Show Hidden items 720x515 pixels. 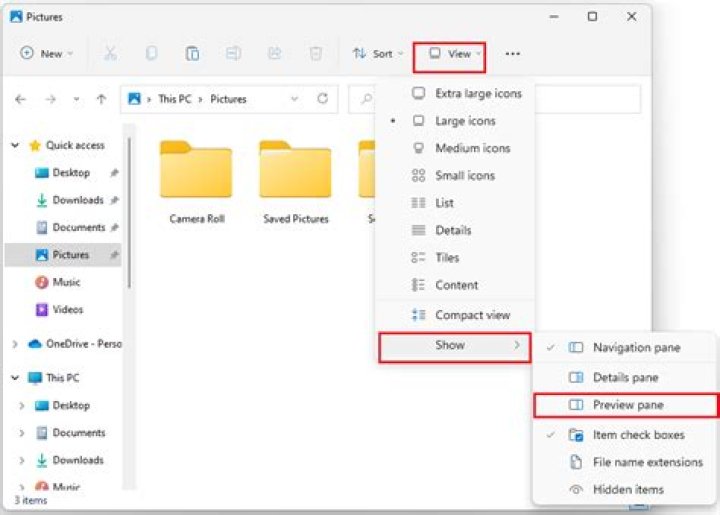click(x=624, y=489)
